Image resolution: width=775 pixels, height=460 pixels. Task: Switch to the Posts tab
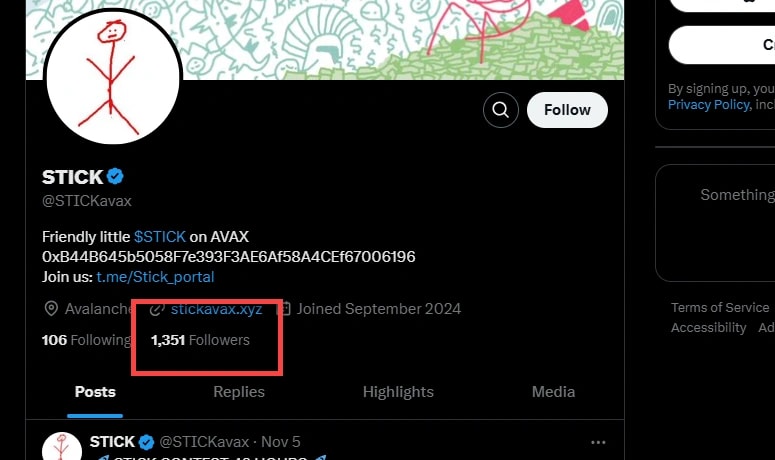coord(95,392)
